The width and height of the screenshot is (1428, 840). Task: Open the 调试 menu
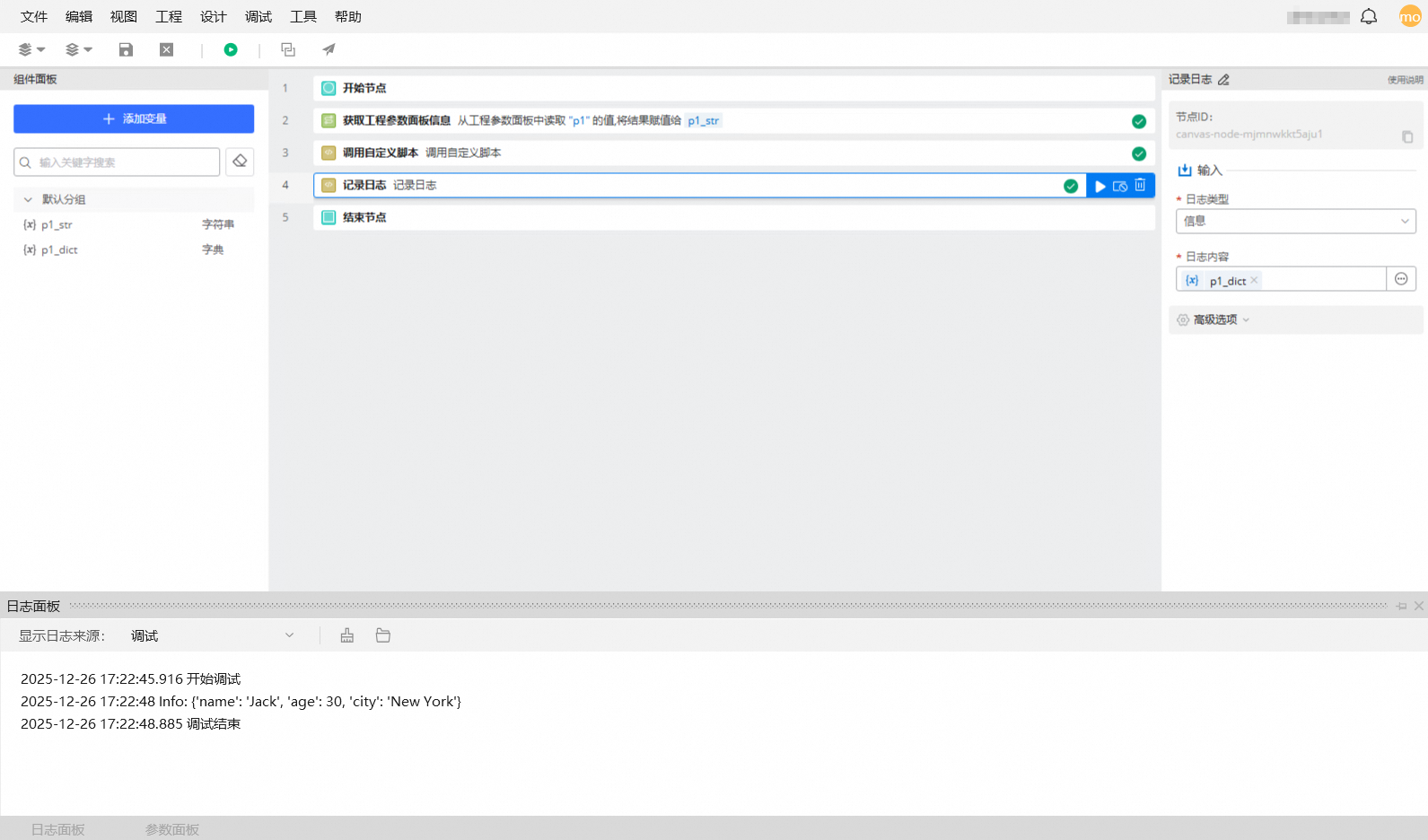[258, 16]
